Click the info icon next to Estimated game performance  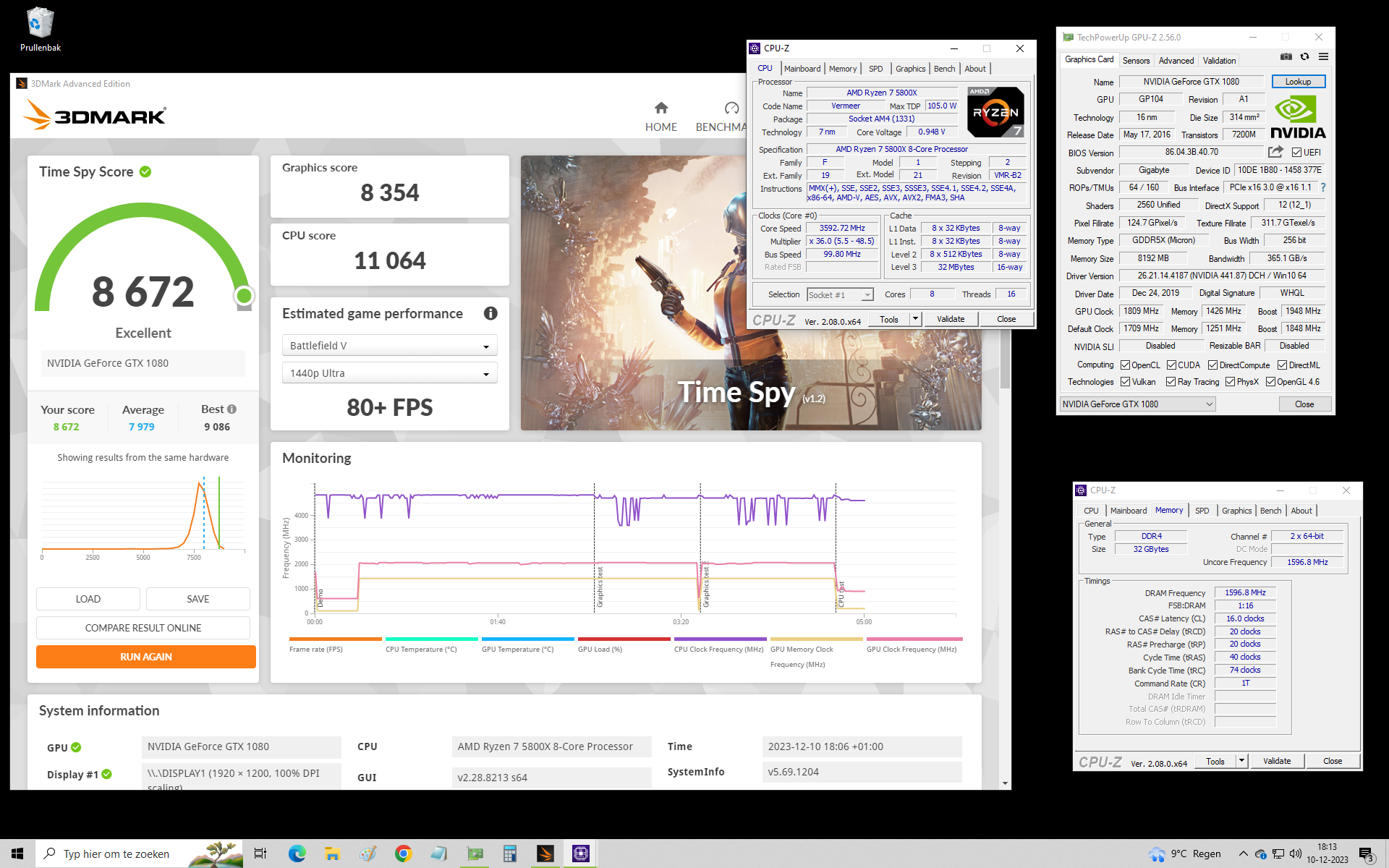(490, 313)
